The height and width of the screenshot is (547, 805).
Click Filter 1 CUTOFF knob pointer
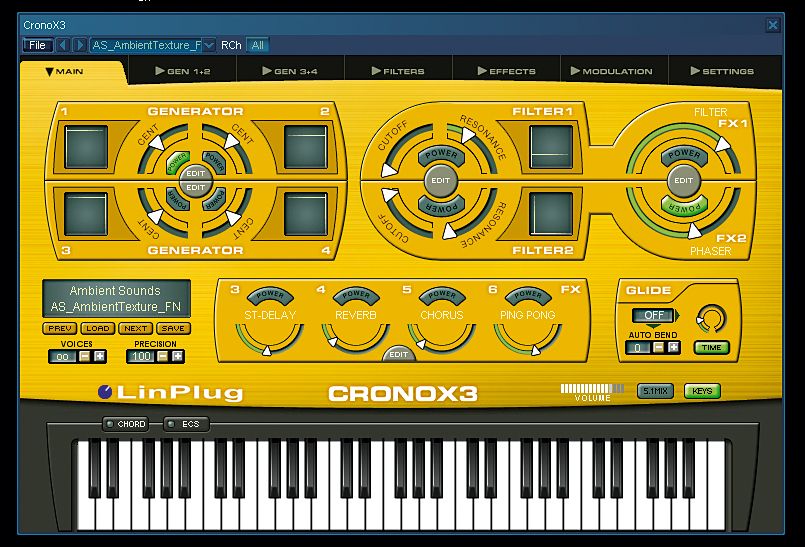coord(389,171)
